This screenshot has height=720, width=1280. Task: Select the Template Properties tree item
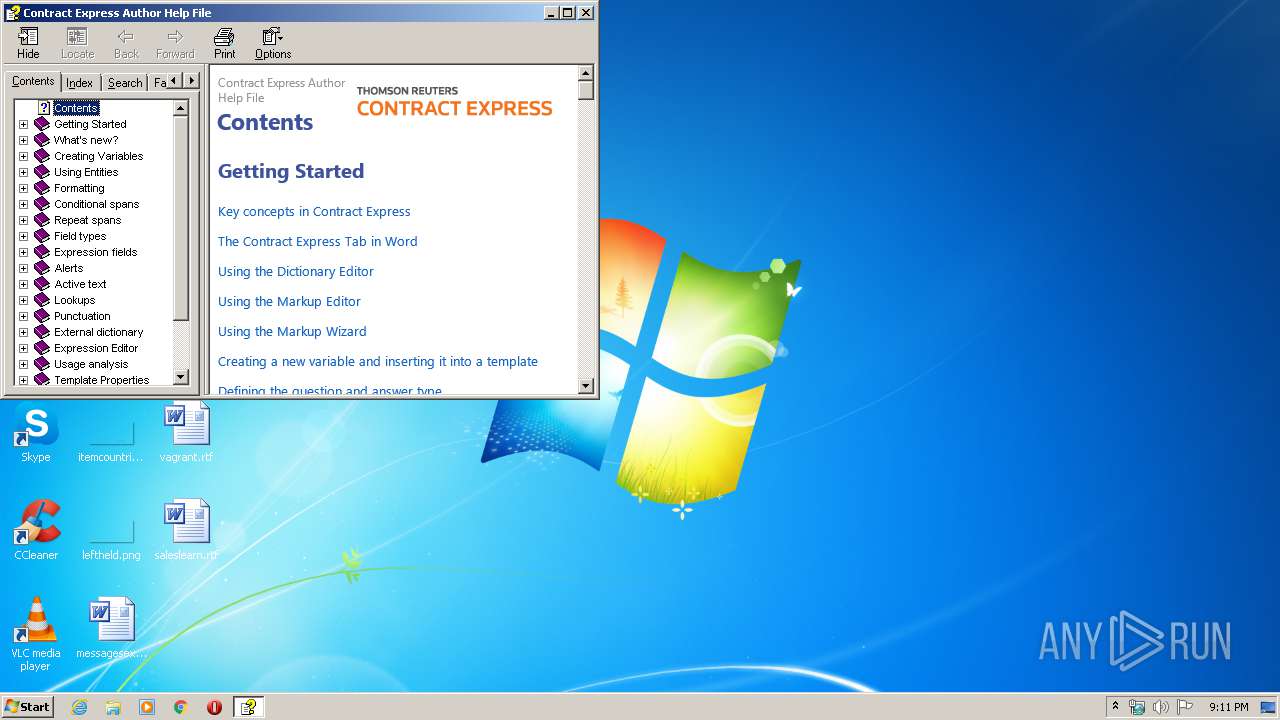[101, 380]
